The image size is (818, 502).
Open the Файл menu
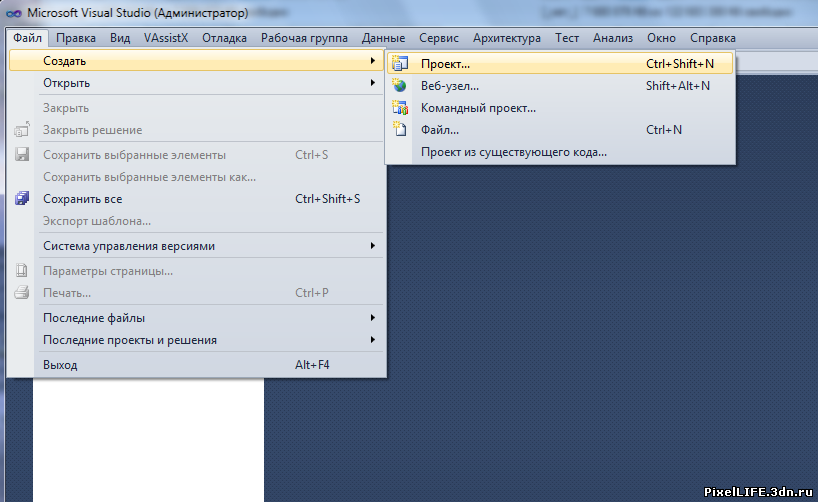click(28, 38)
